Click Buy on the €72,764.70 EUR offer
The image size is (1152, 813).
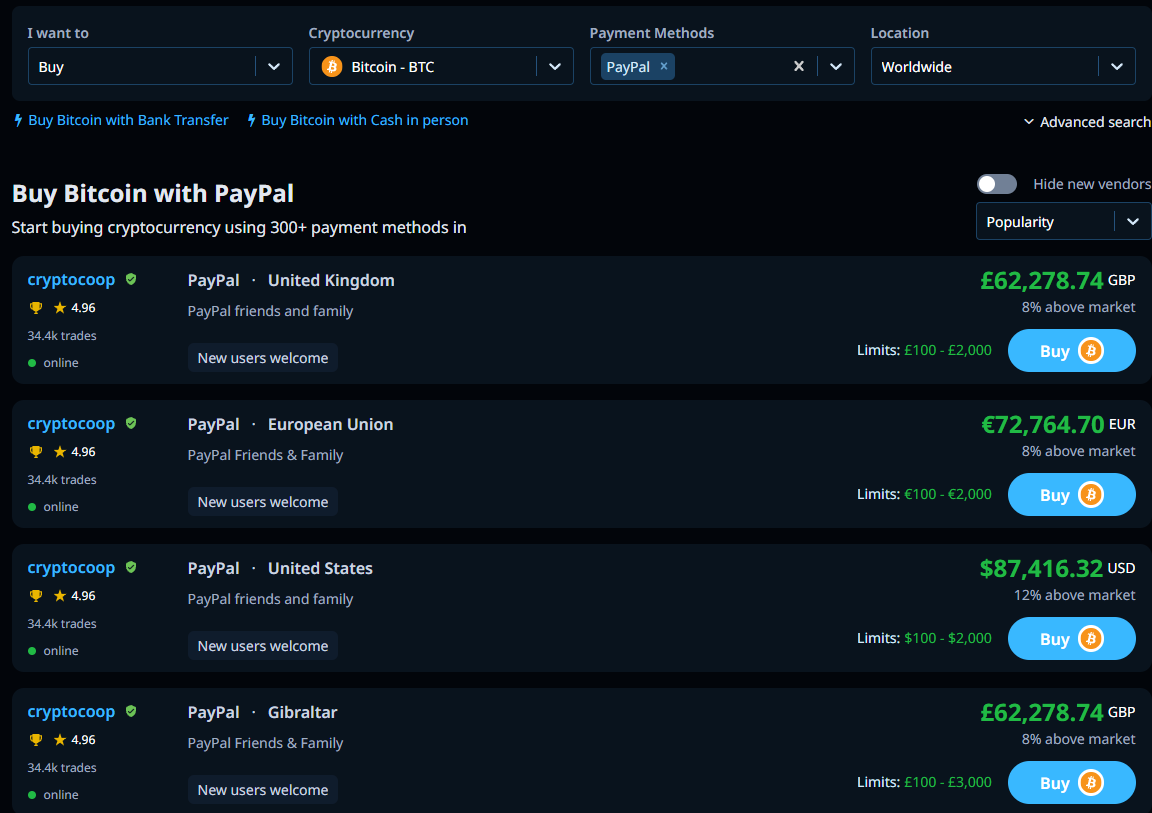point(1071,495)
